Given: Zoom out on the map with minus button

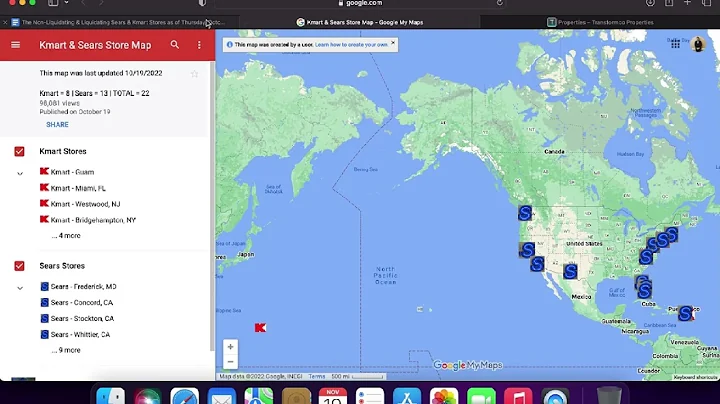Looking at the screenshot, I should pyautogui.click(x=231, y=362).
